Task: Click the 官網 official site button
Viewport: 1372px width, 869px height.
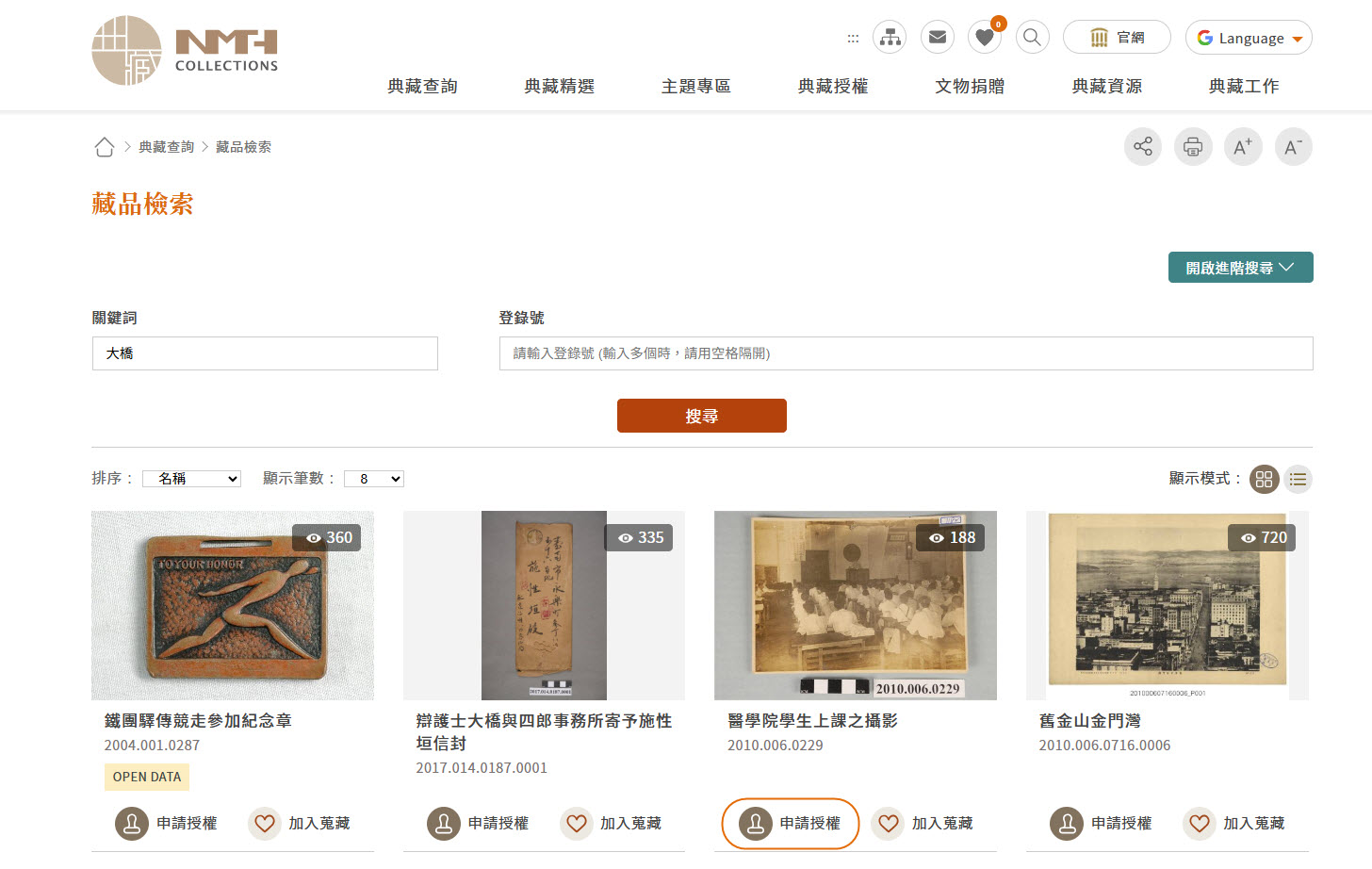Action: [x=1117, y=38]
